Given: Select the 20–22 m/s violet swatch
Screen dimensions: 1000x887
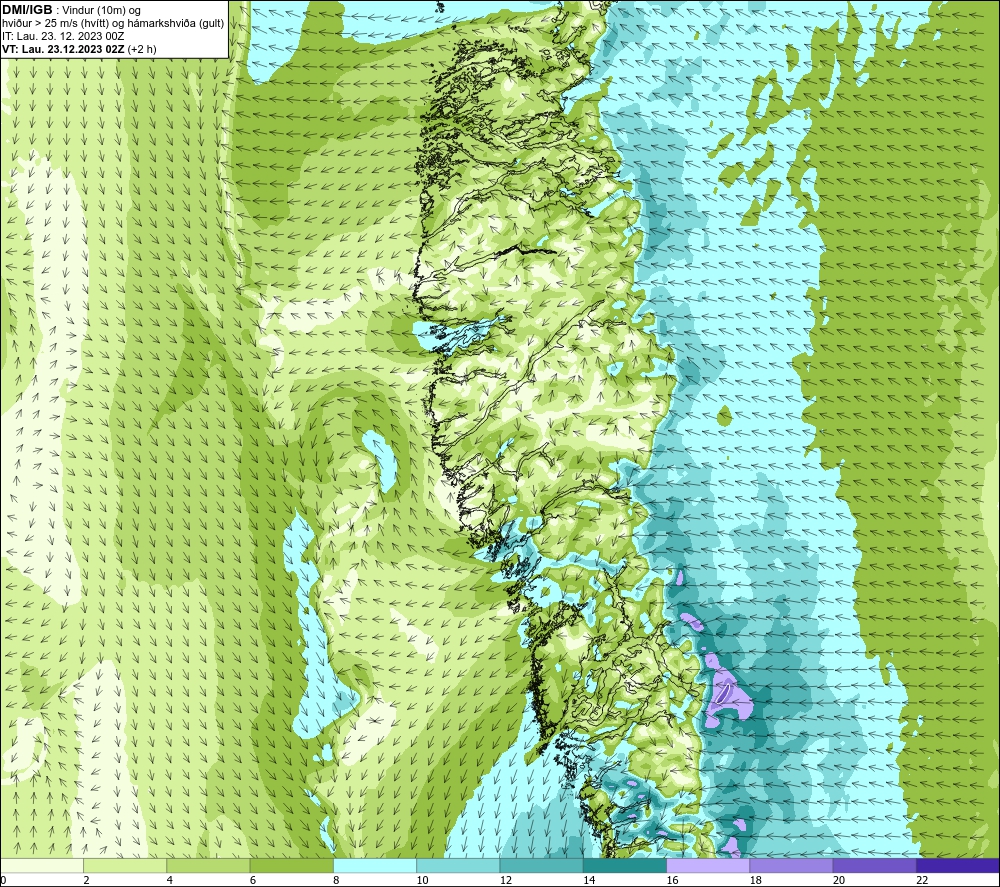Looking at the screenshot, I should tap(875, 865).
